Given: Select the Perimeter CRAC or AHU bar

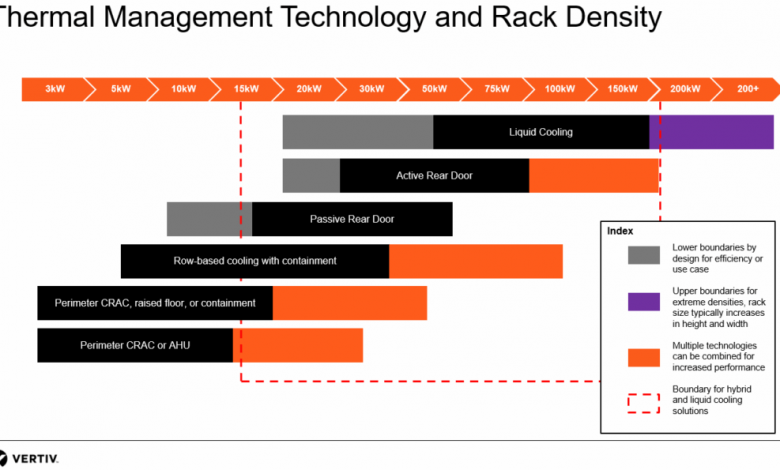Looking at the screenshot, I should click(x=135, y=345).
